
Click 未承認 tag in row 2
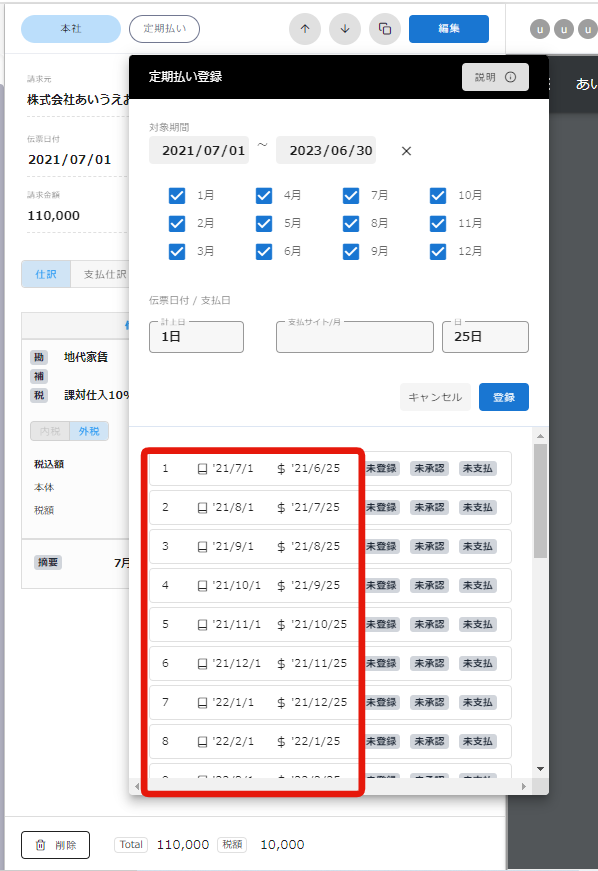point(429,508)
